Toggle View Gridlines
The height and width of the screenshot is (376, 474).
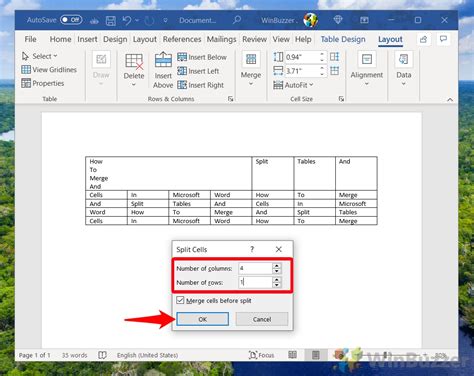pos(49,70)
